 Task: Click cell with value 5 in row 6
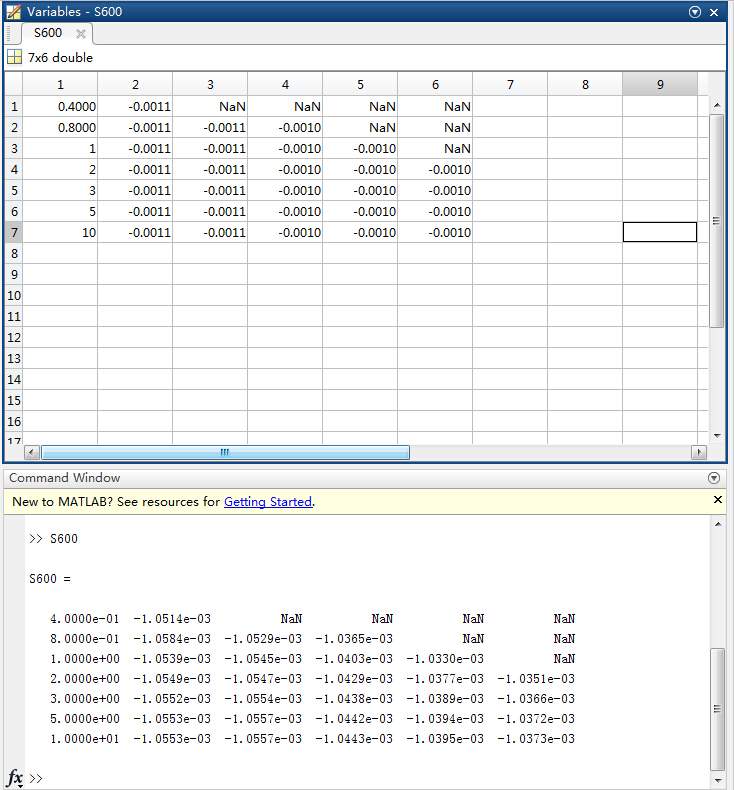pos(60,212)
